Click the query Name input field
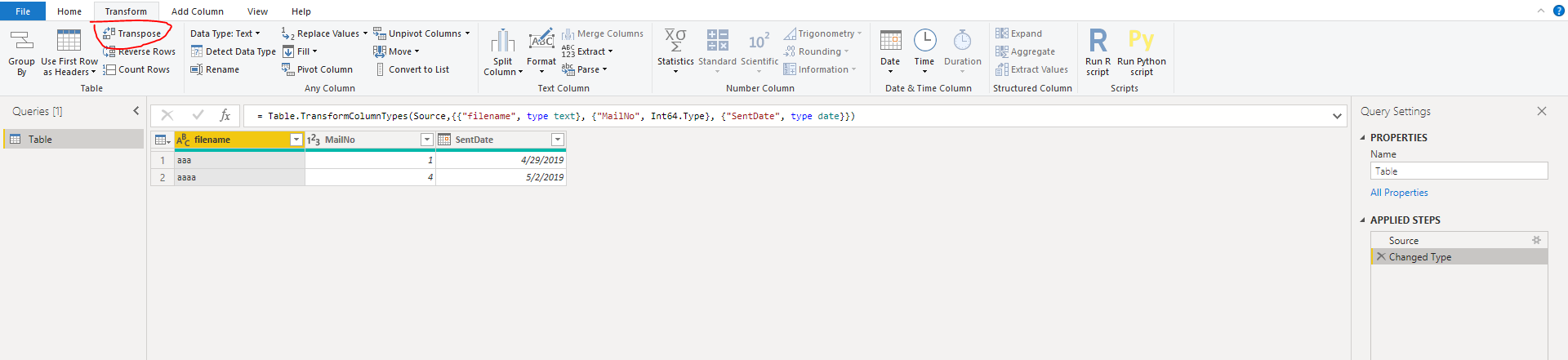Image resolution: width=1568 pixels, height=360 pixels. click(x=1459, y=171)
